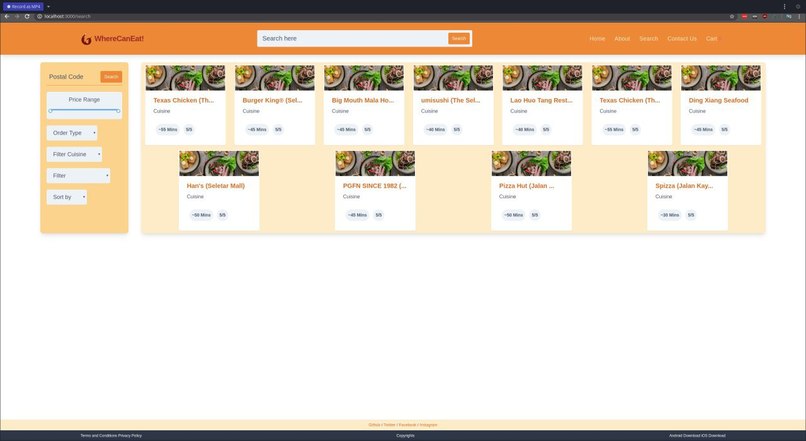806x441 pixels.
Task: Open the Search nav item in the header
Action: 648,39
